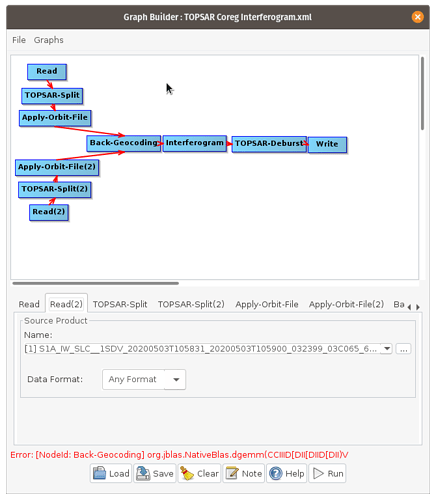
Task: Open the File menu
Action: [x=19, y=40]
